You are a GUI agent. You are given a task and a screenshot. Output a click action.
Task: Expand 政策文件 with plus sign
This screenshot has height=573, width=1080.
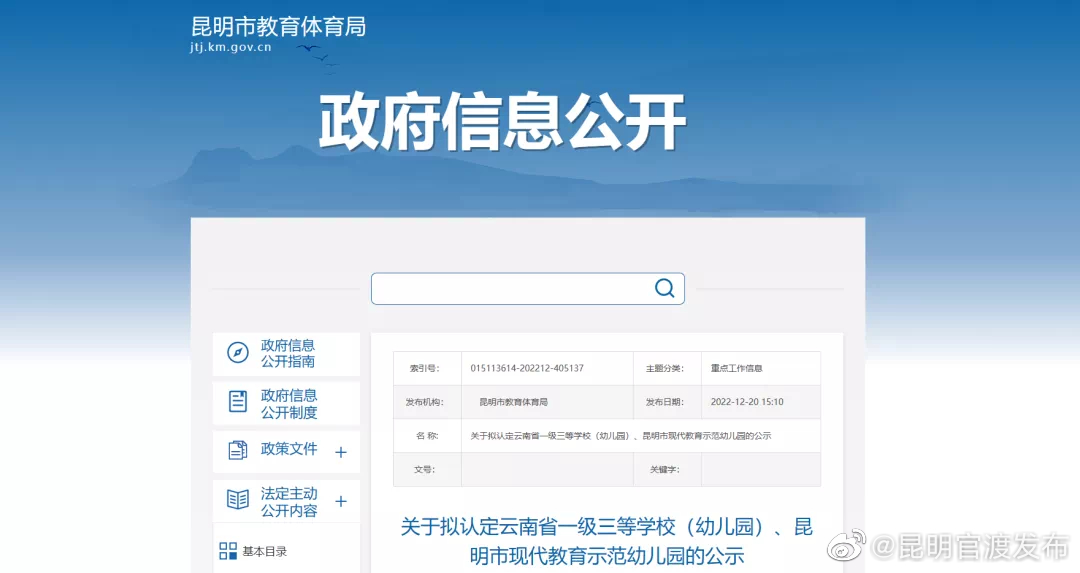pos(341,452)
